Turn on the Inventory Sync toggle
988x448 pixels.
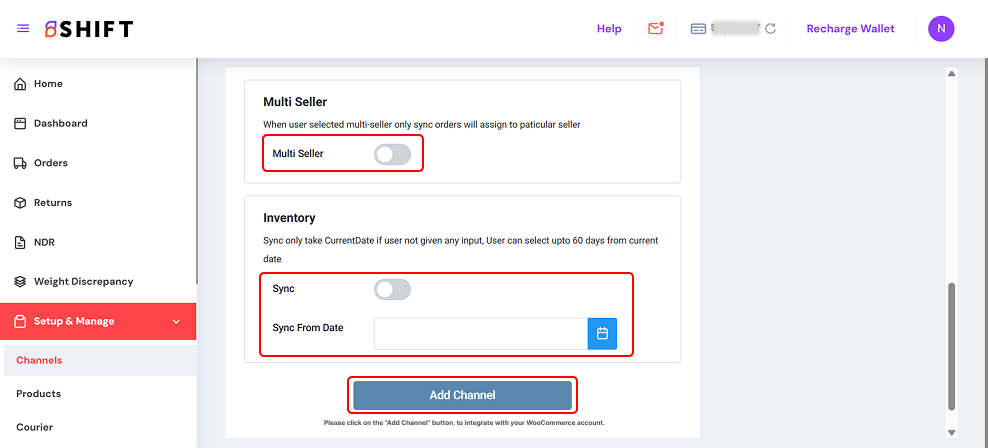(392, 289)
